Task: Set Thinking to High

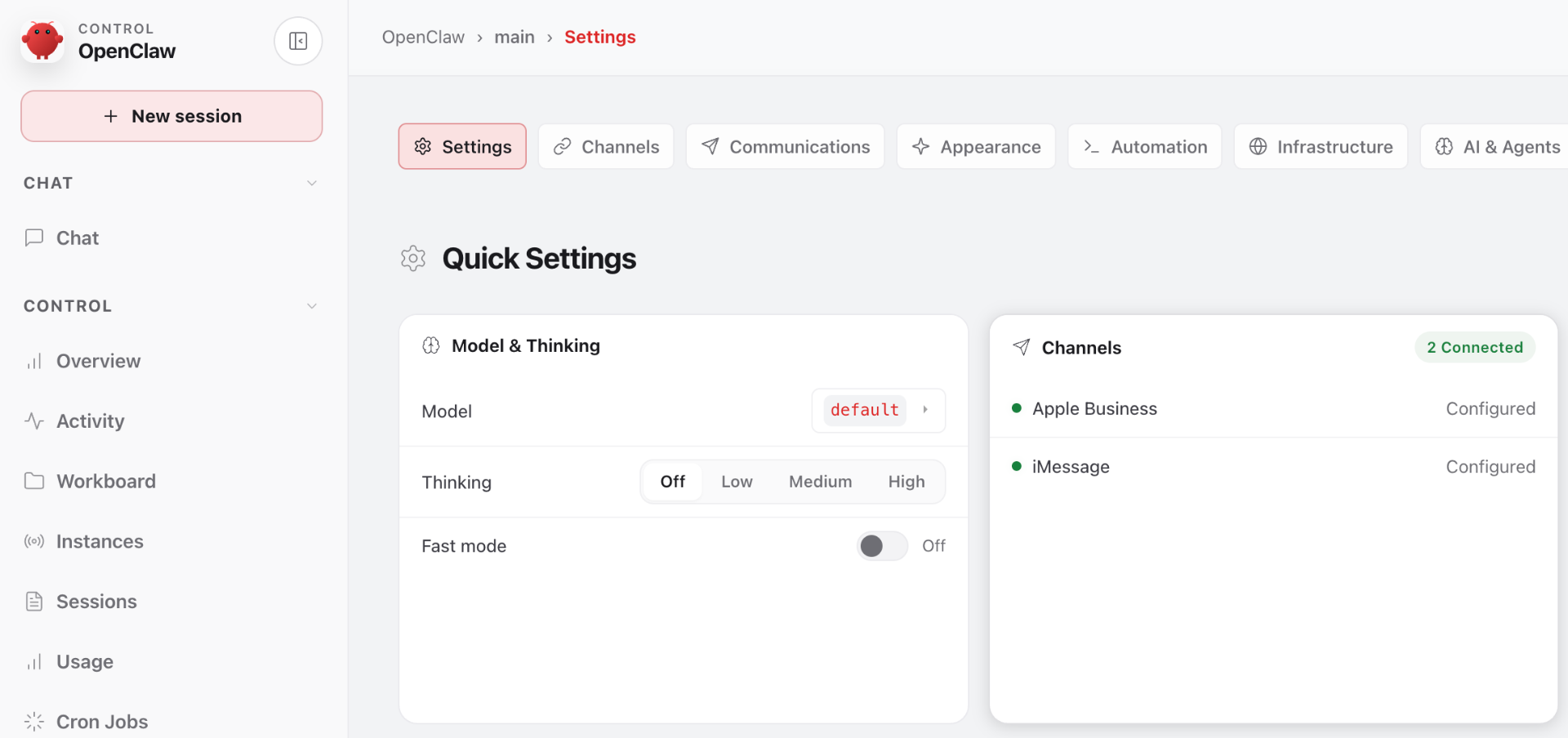Action: tap(906, 482)
